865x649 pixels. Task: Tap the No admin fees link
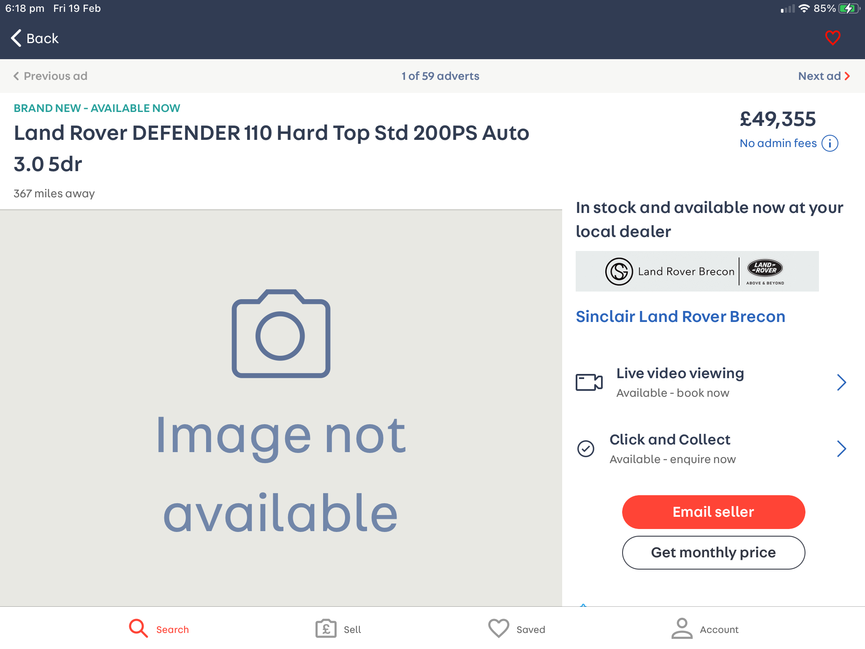click(778, 143)
